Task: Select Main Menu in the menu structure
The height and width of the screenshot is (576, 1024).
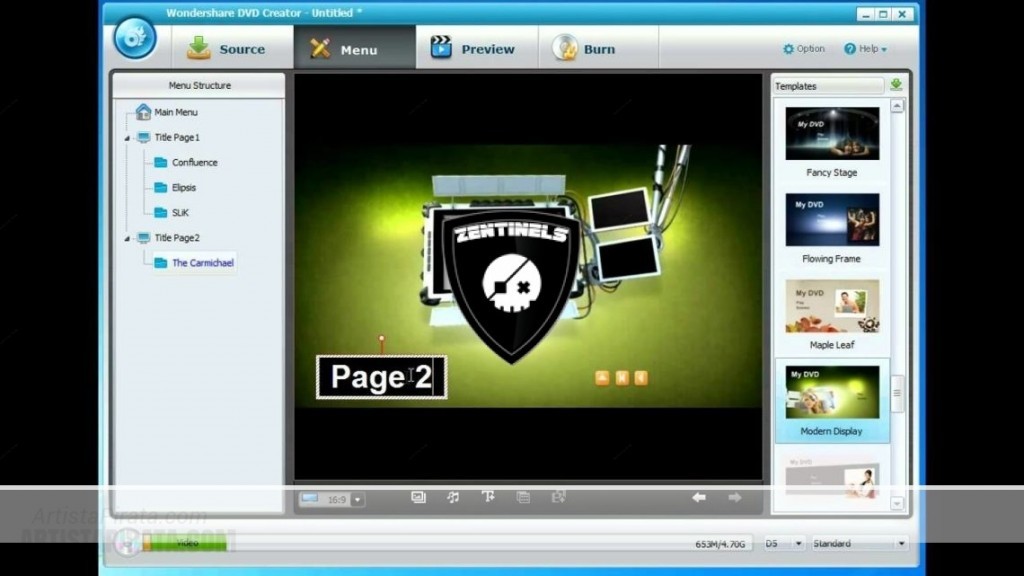Action: [176, 112]
